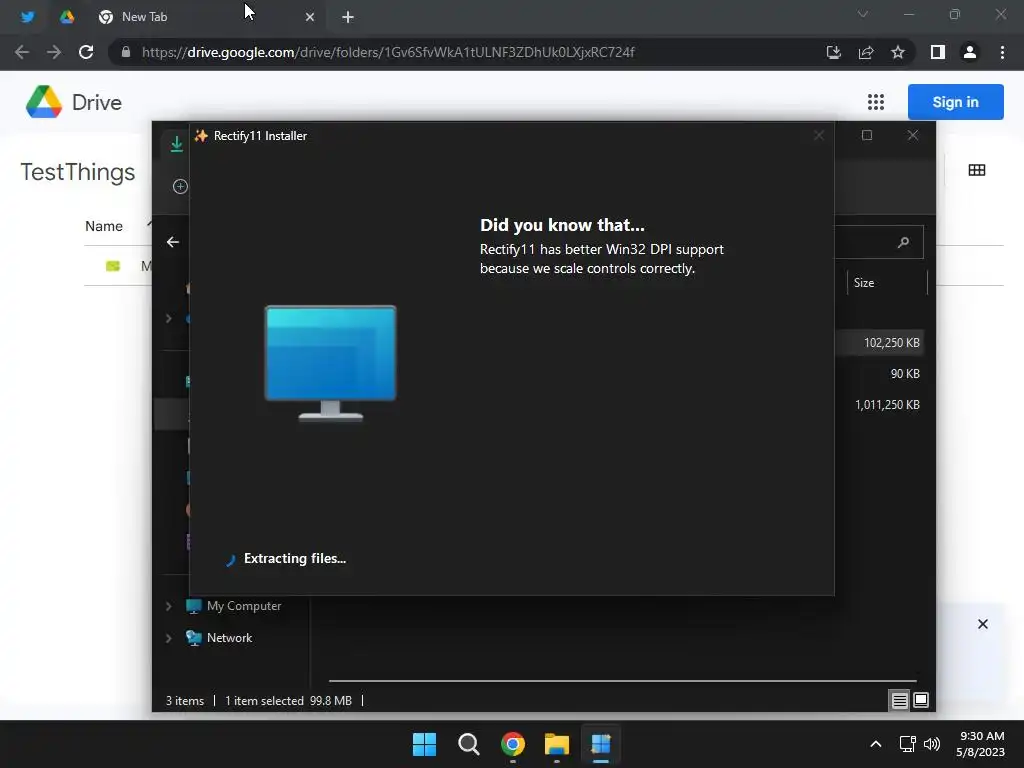Sort by the Size column header
Image resolution: width=1024 pixels, height=768 pixels.
[864, 283]
